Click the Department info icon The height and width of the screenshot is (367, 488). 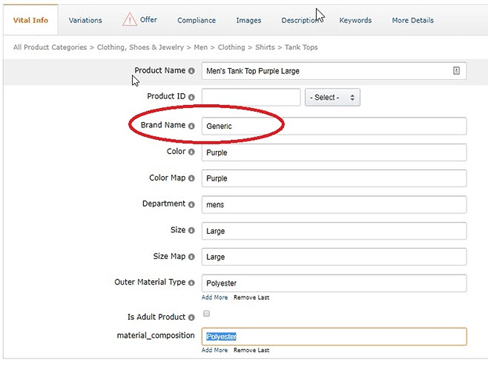coord(191,204)
